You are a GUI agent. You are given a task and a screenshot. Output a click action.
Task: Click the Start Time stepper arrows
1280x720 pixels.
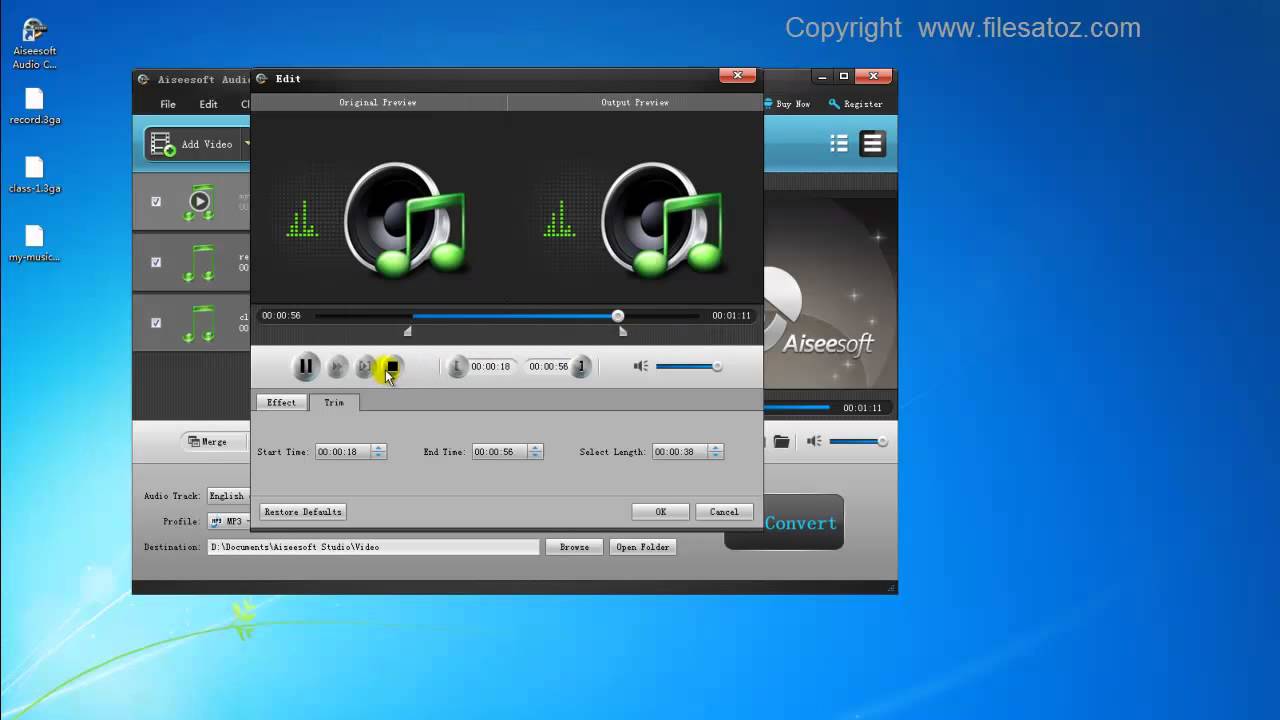point(378,452)
